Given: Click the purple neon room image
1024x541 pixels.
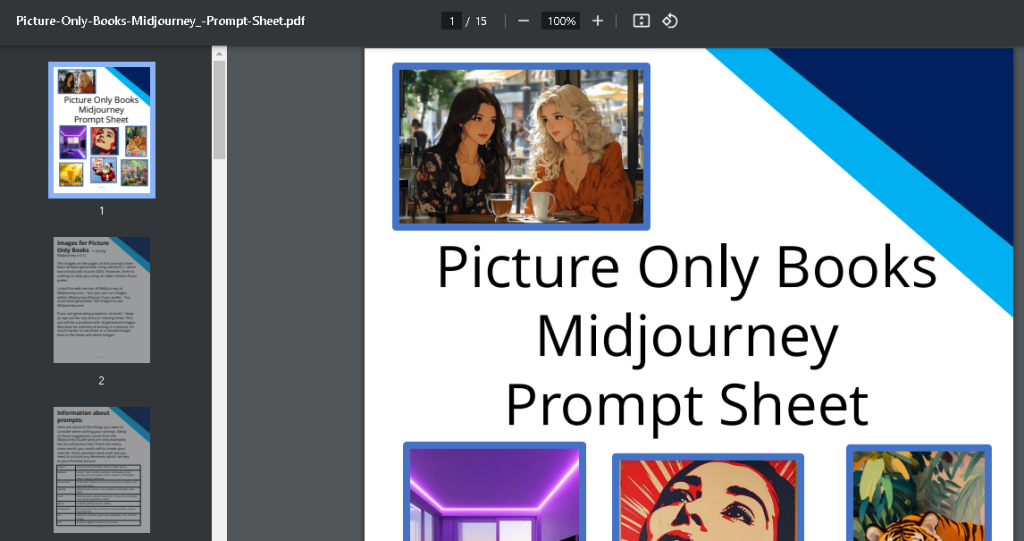Looking at the screenshot, I should pos(494,491).
